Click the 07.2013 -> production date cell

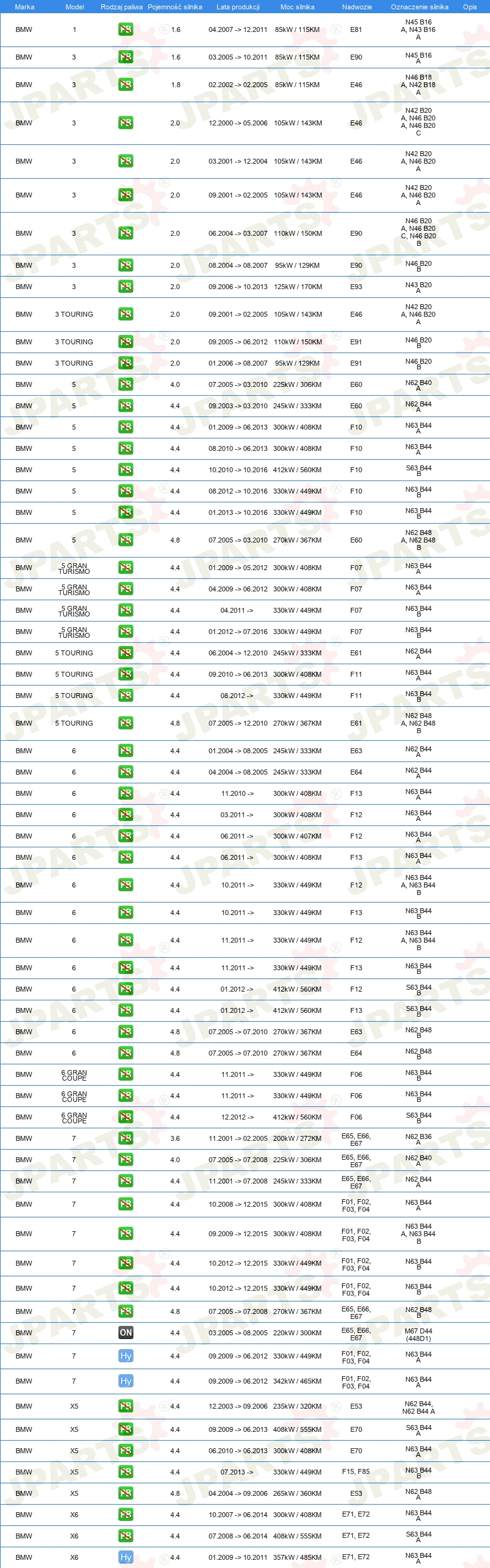point(237,1472)
